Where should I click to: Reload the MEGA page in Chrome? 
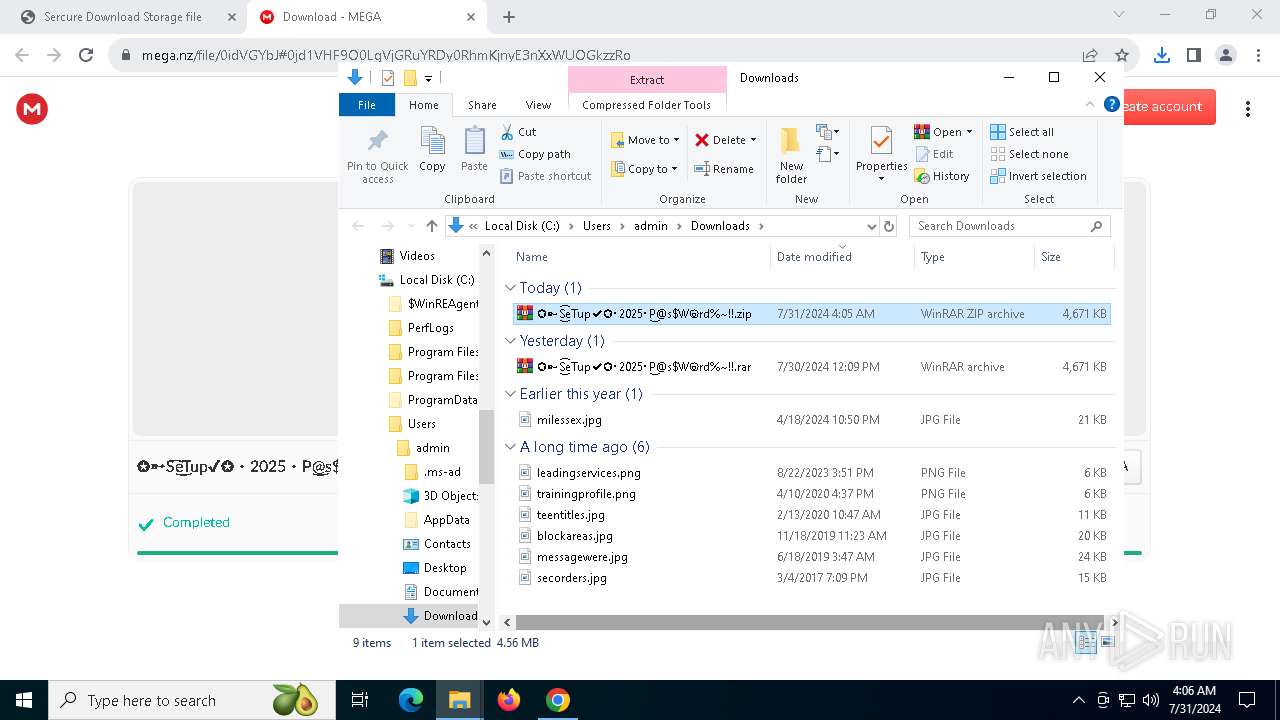(86, 55)
